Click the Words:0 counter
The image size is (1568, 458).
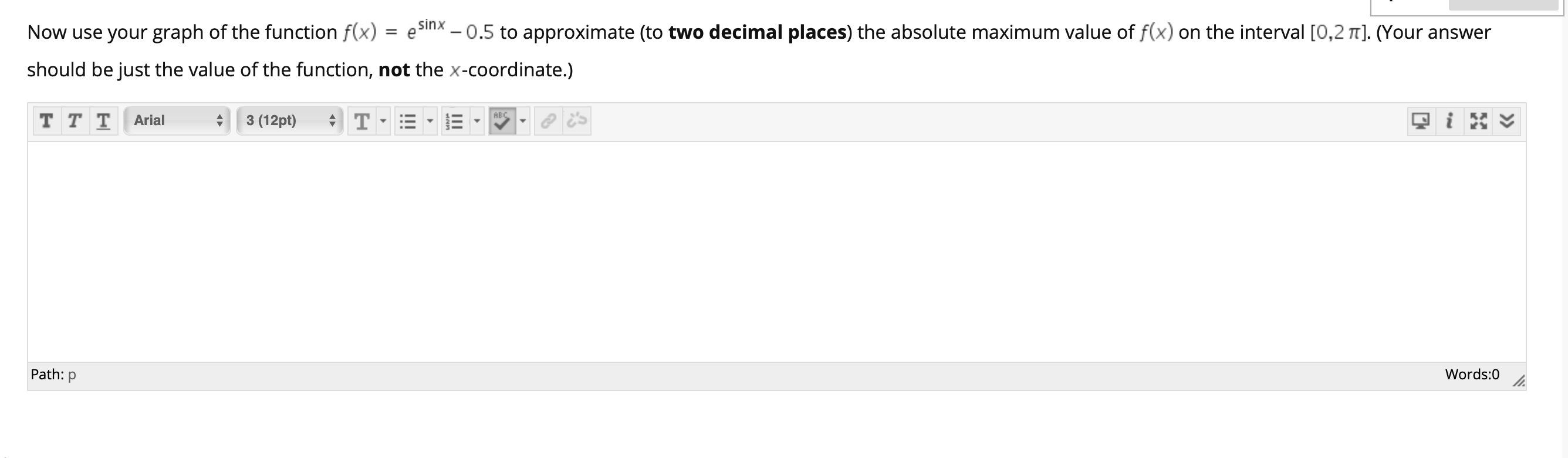(x=1472, y=375)
